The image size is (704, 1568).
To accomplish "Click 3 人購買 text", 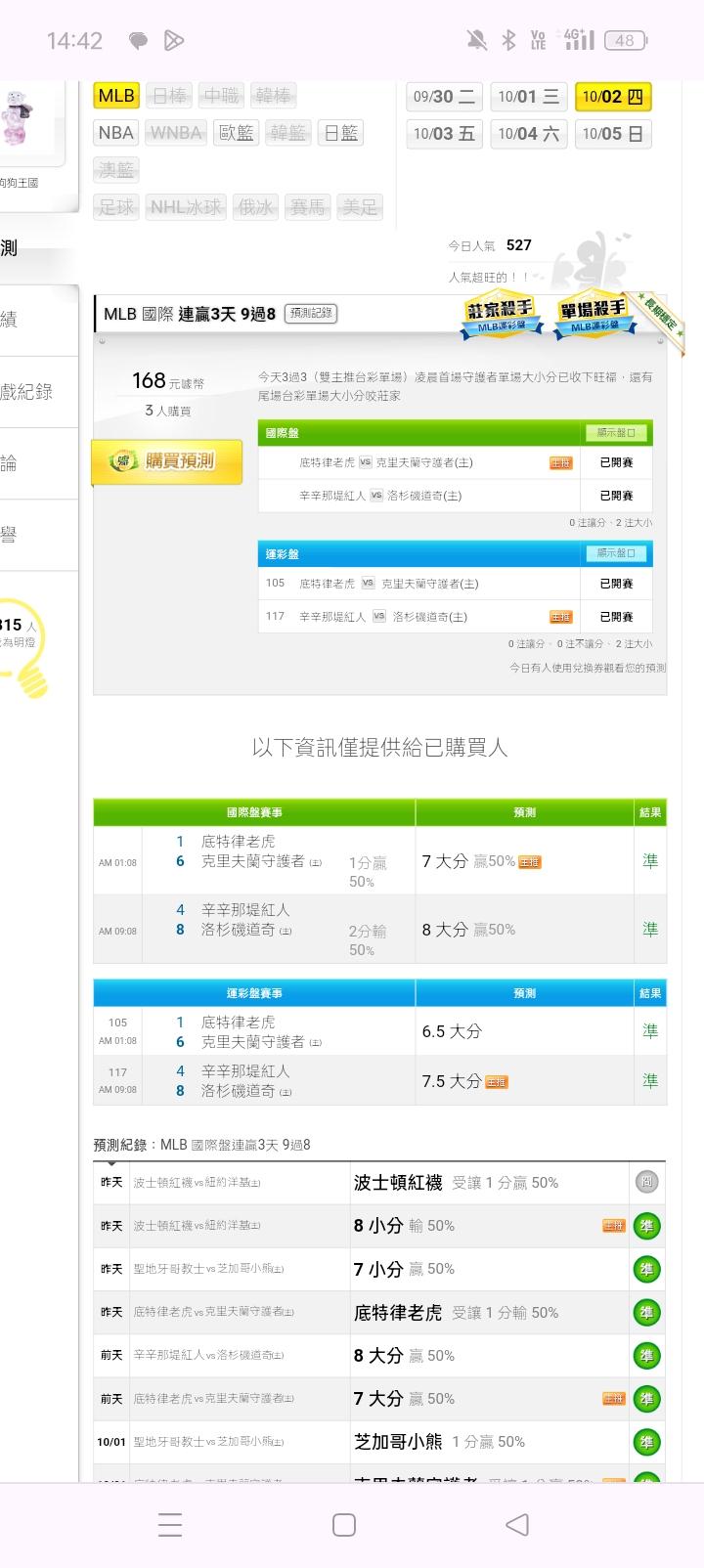I will click(167, 411).
